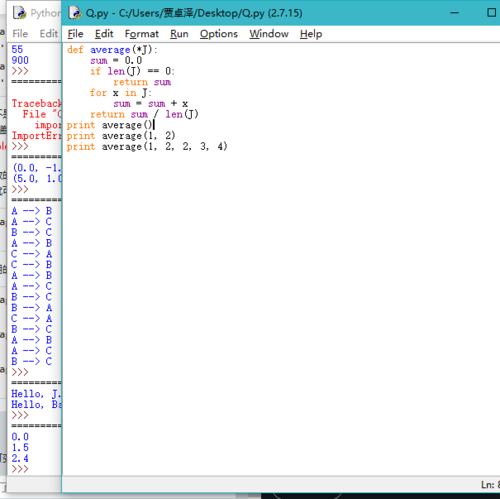
Task: Click the Q.py window Python icon
Action: (75, 13)
